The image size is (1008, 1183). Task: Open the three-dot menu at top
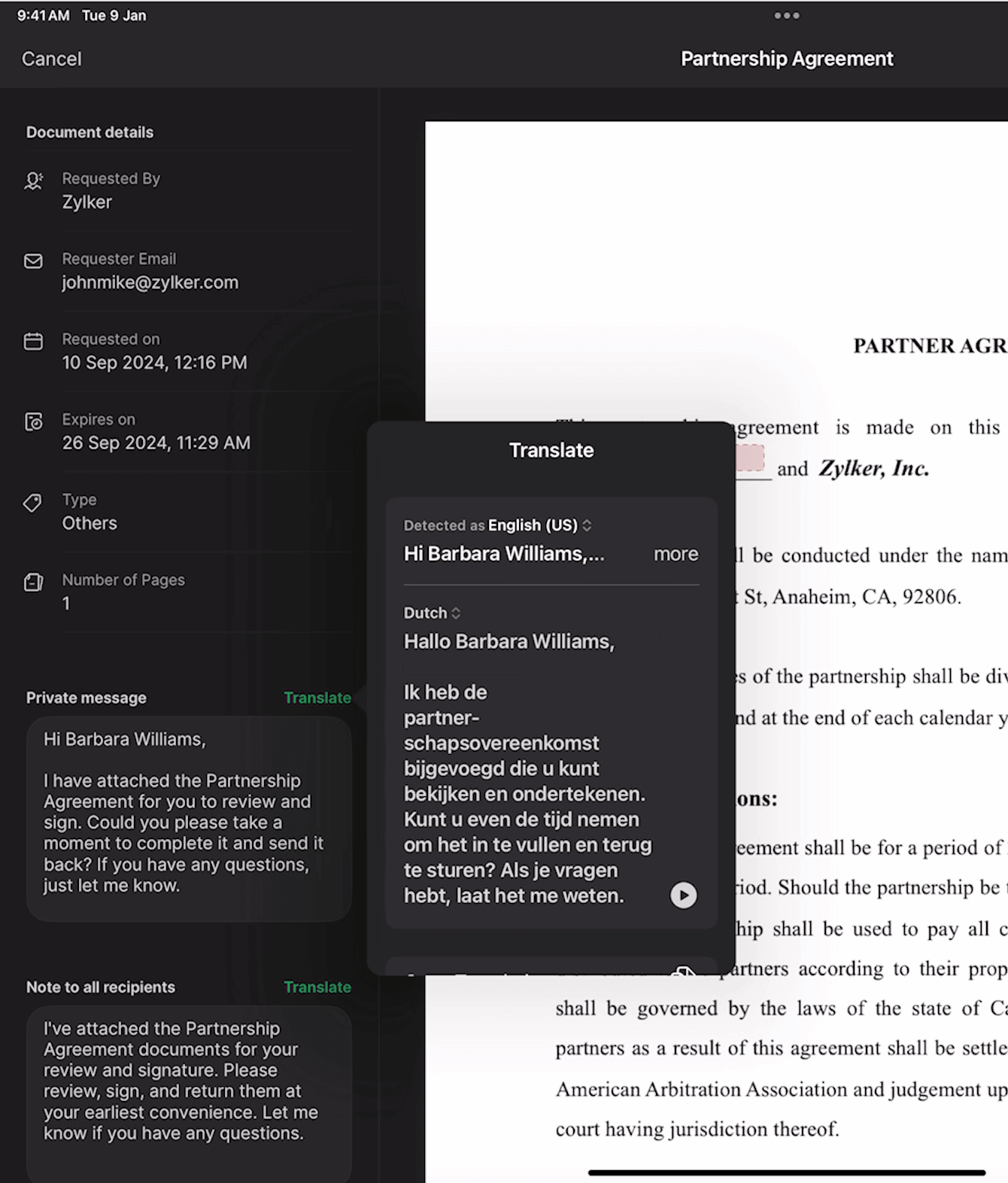786,16
